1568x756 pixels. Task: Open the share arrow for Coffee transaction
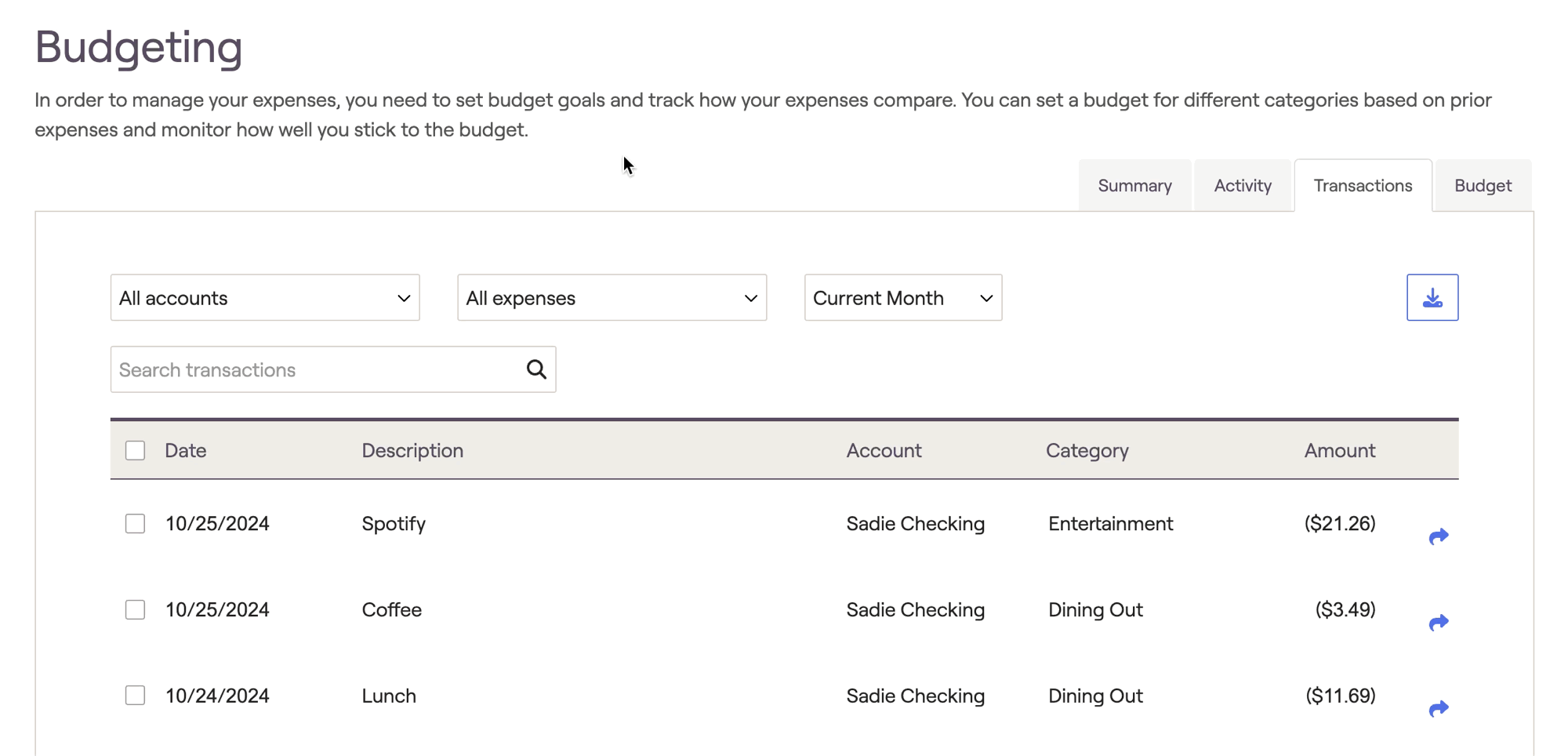coord(1439,623)
